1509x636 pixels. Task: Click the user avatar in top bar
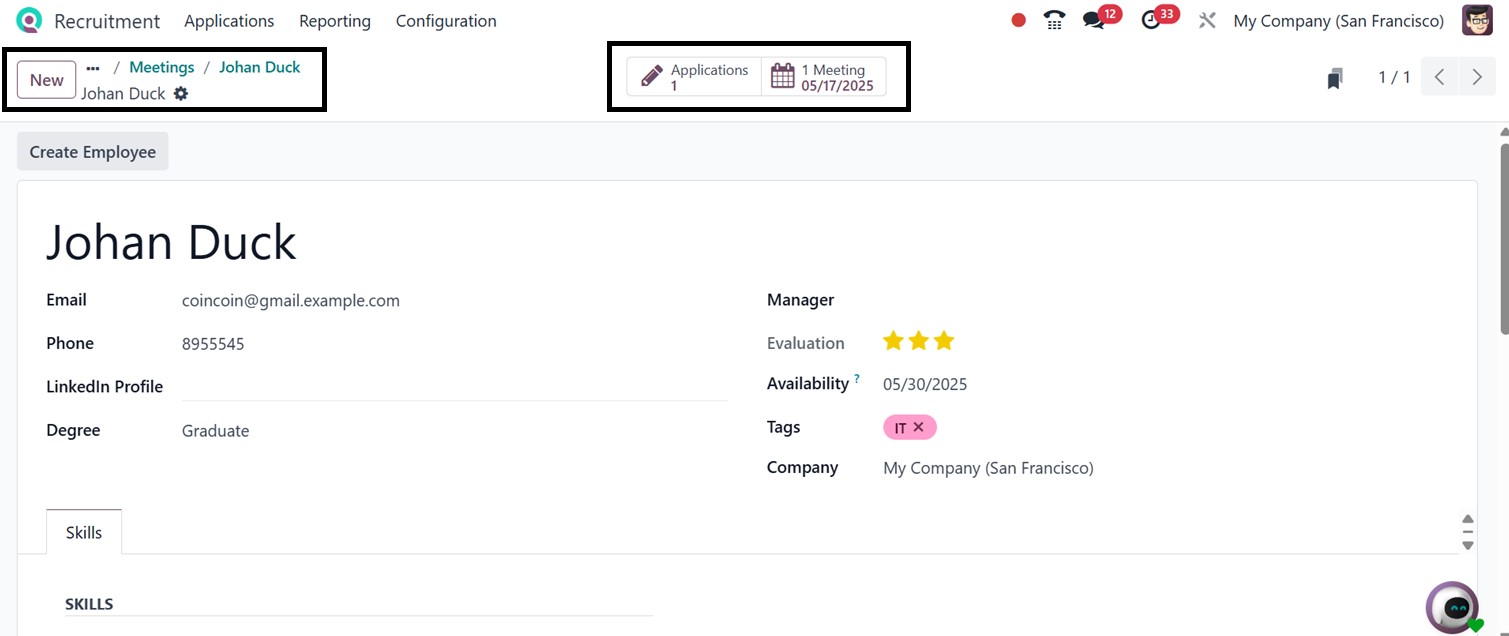(1477, 21)
